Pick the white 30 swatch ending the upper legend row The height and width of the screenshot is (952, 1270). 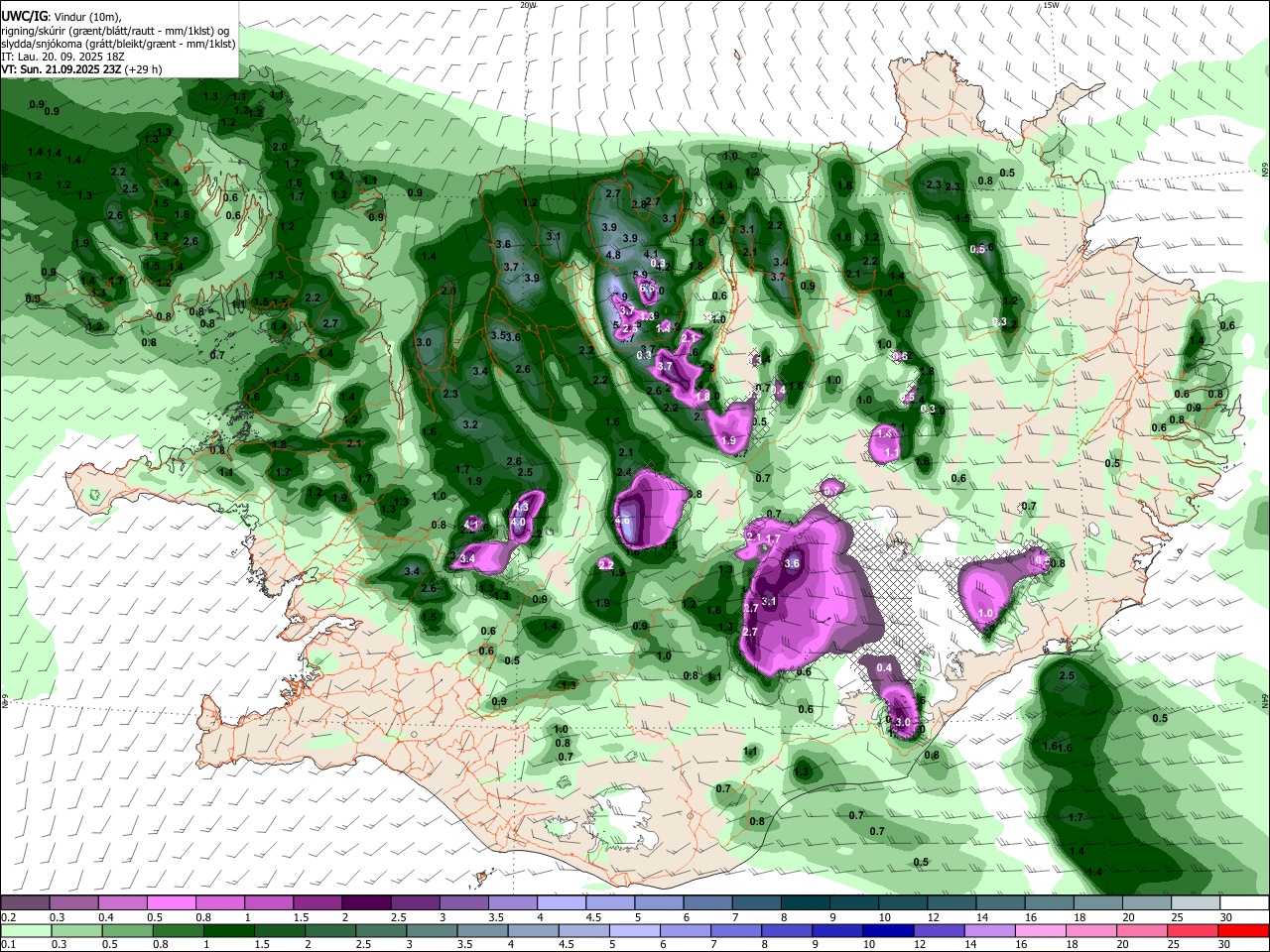[x=1244, y=903]
